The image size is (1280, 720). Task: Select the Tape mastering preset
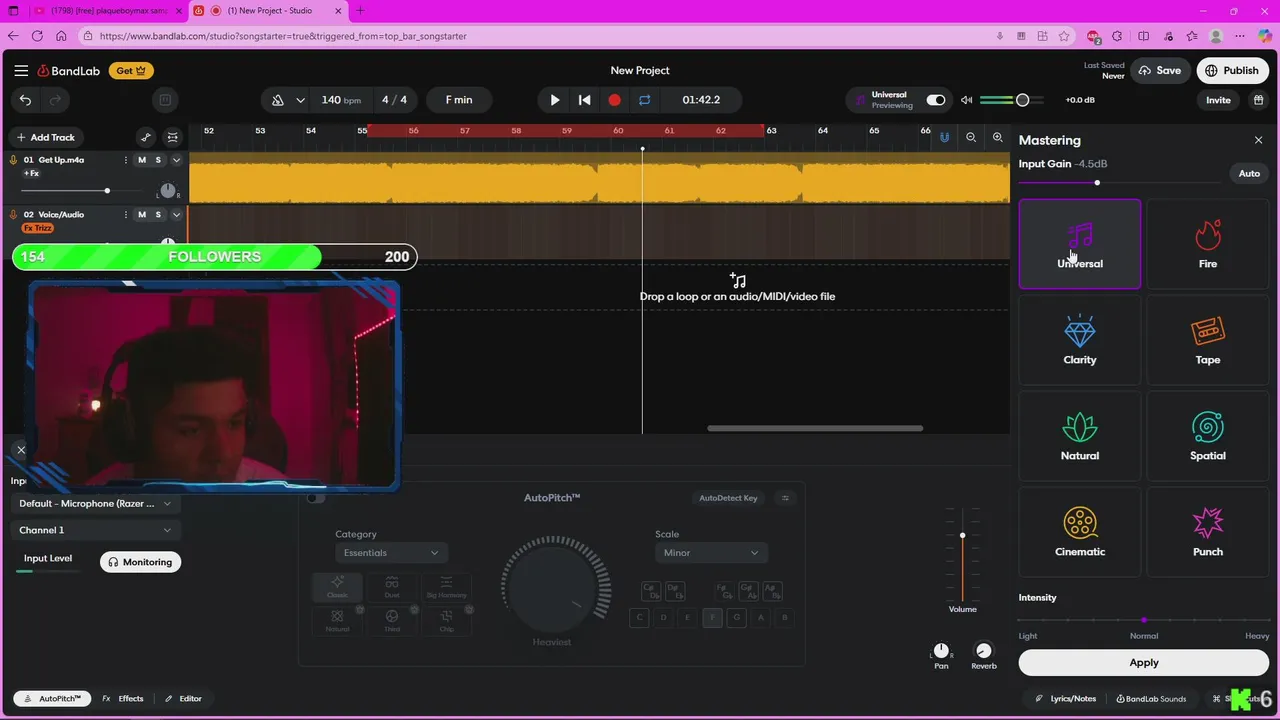click(1208, 340)
